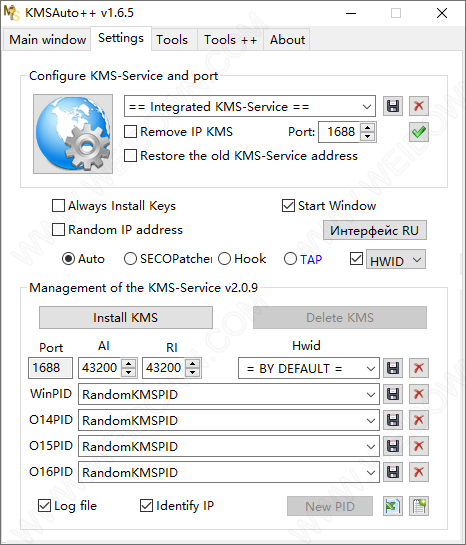Click the Port input field showing 1688

(x=340, y=132)
